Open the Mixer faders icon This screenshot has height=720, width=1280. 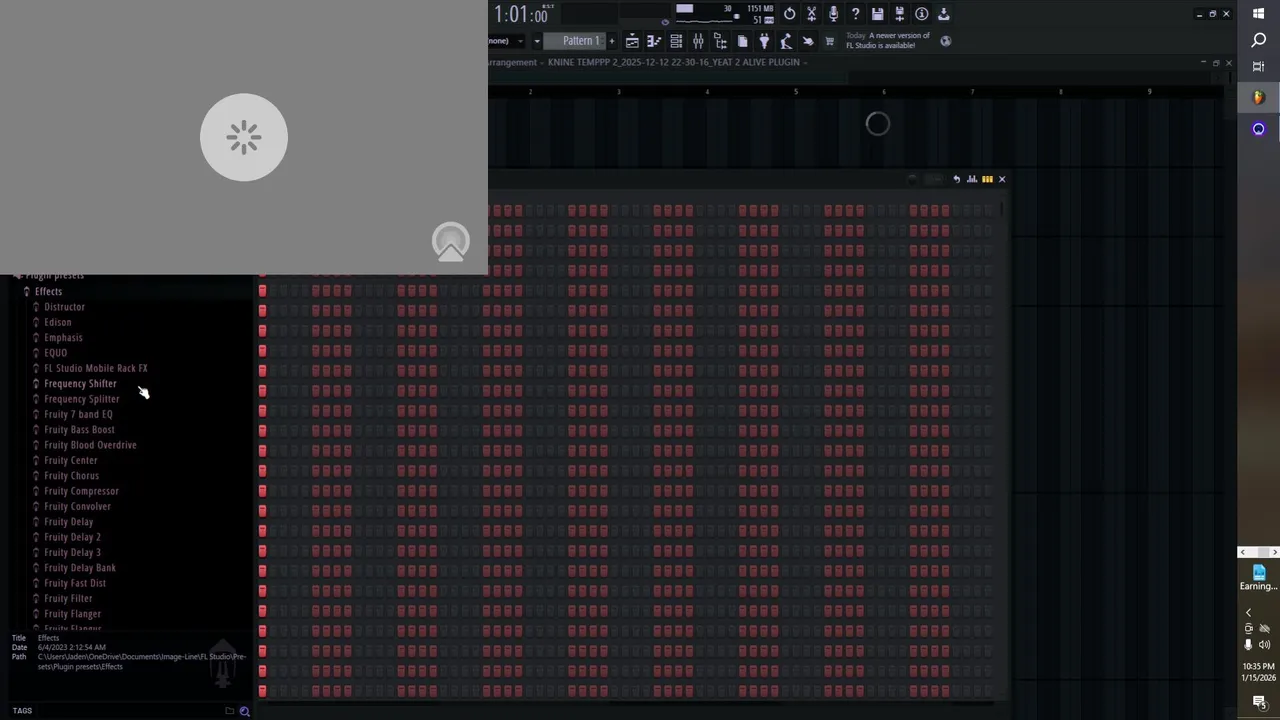(x=698, y=41)
